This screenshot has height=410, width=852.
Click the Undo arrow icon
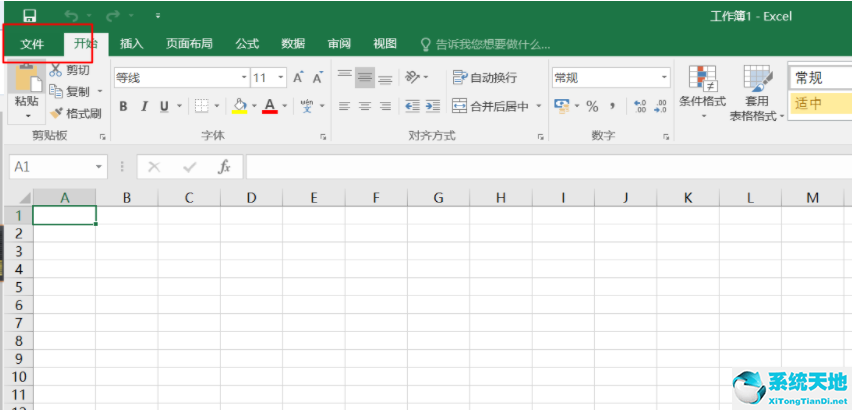coord(70,16)
